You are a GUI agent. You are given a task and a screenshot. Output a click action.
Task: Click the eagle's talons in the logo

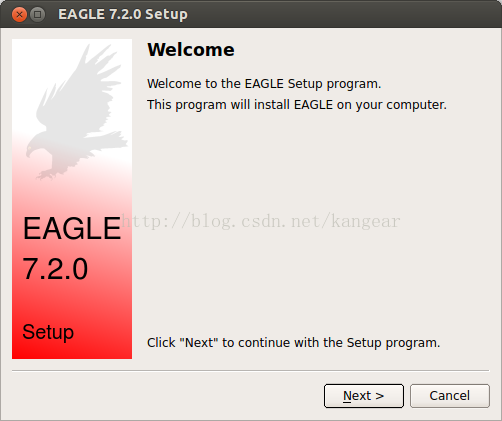pos(47,174)
